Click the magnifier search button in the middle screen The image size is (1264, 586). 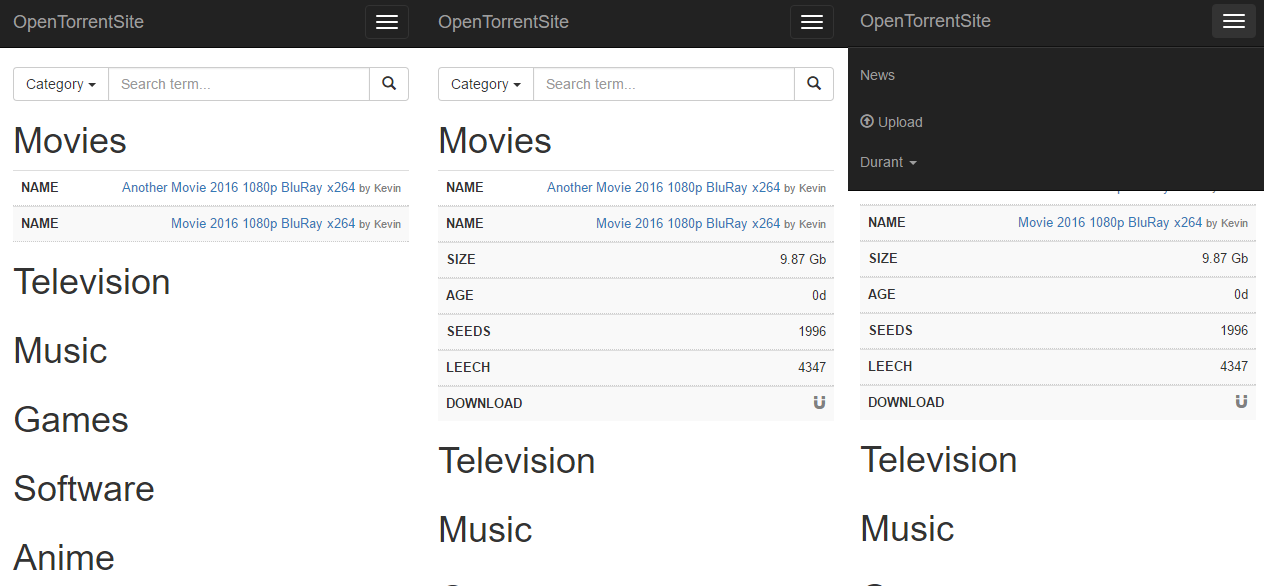[x=814, y=84]
